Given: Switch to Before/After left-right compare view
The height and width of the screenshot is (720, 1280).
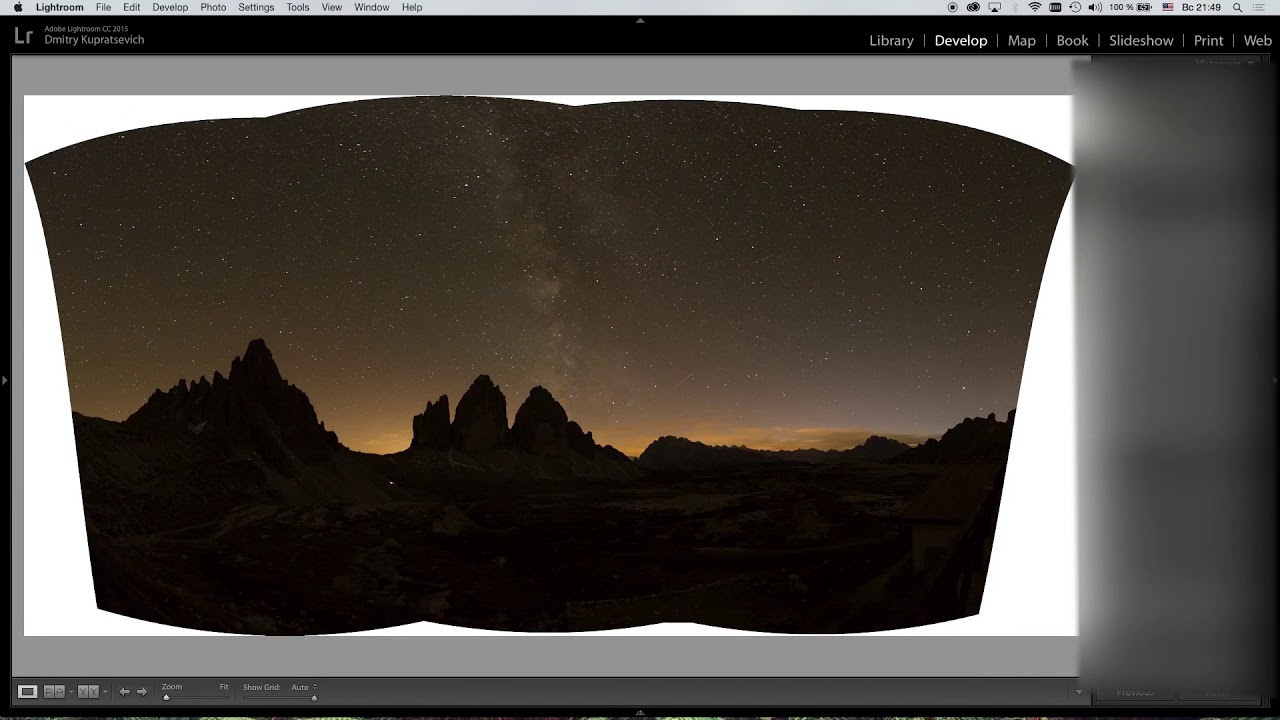Looking at the screenshot, I should click(x=53, y=691).
